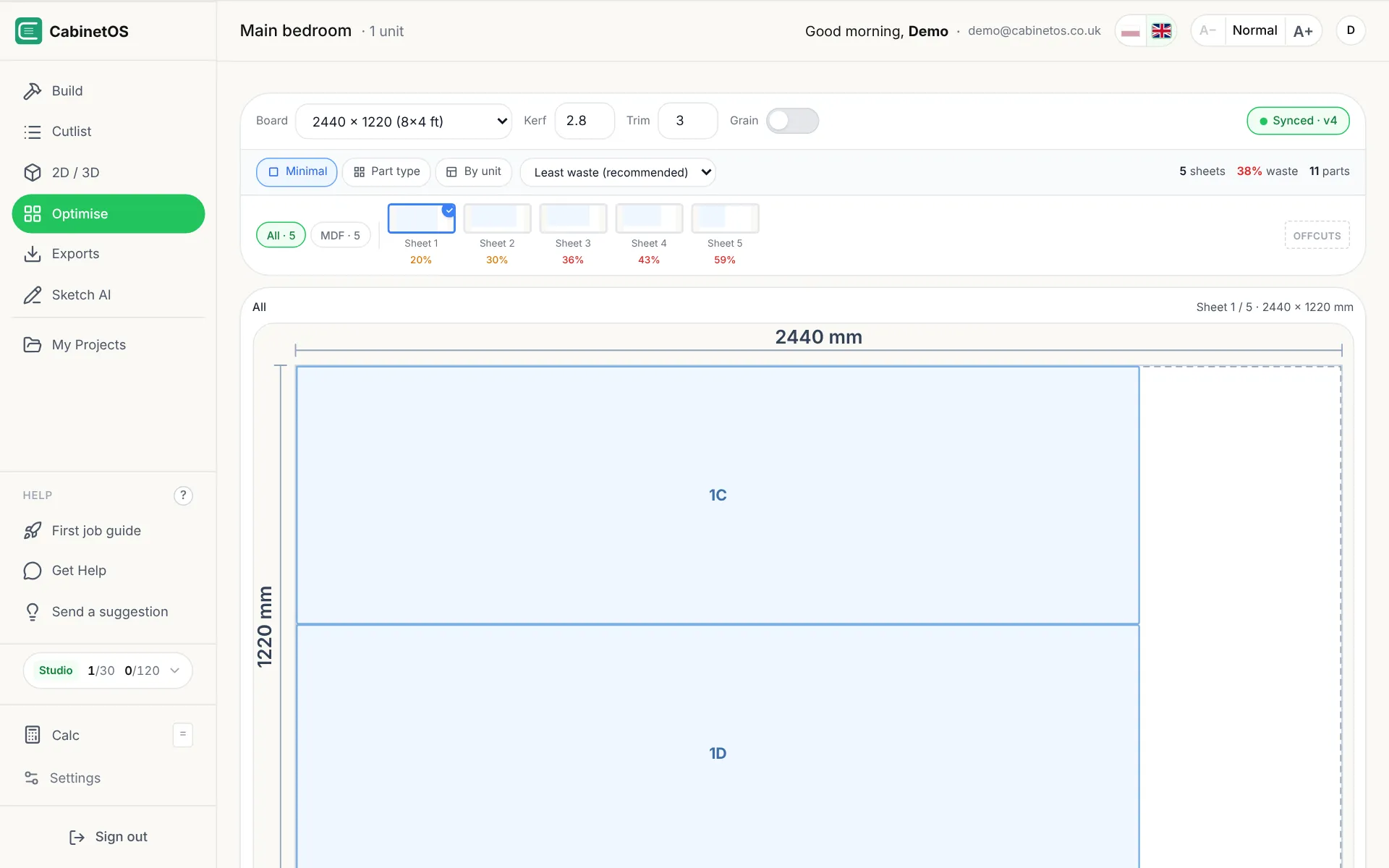Toggle the Grain switch
This screenshot has height=868, width=1389.
[792, 121]
